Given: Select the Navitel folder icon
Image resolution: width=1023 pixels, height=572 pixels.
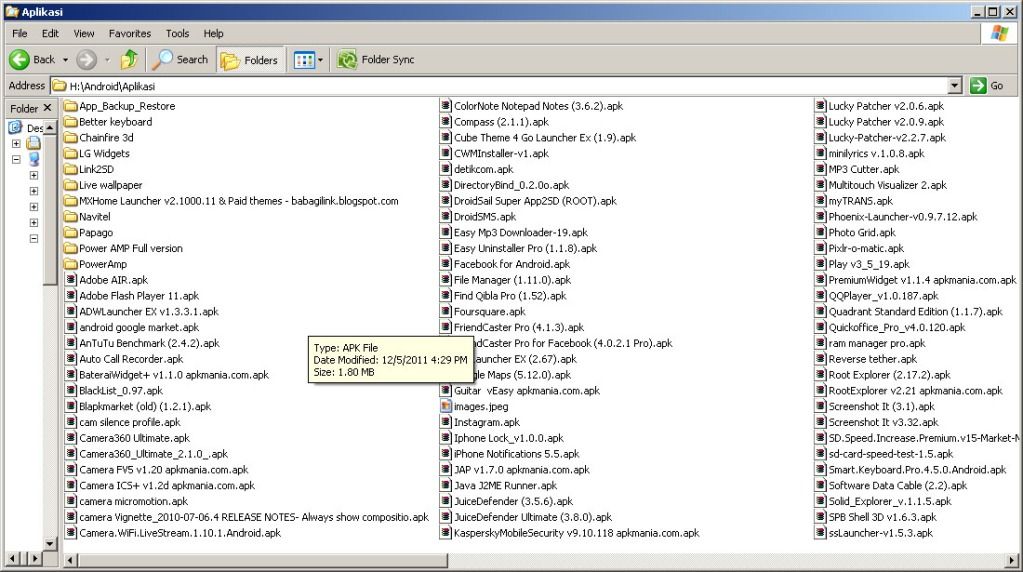Looking at the screenshot, I should [70, 217].
